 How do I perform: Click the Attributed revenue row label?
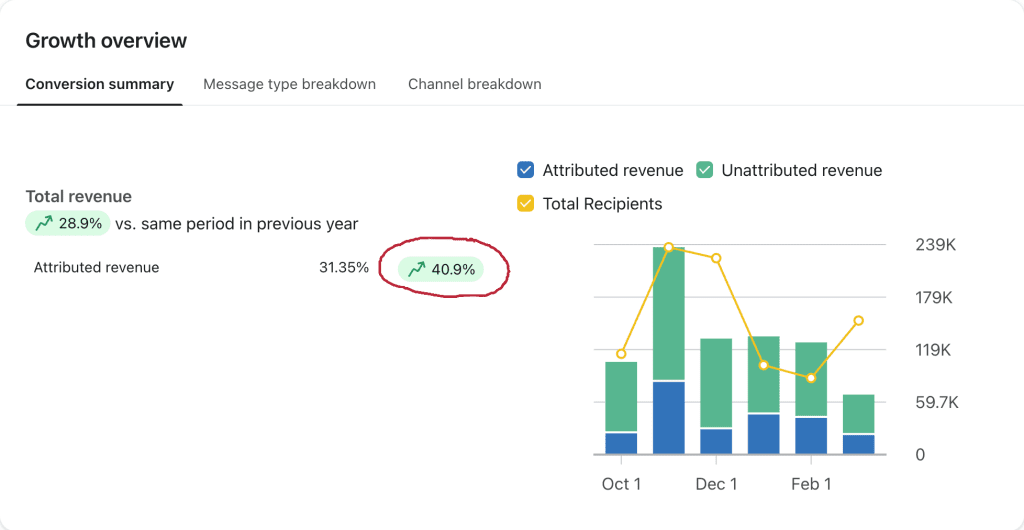[x=96, y=268]
